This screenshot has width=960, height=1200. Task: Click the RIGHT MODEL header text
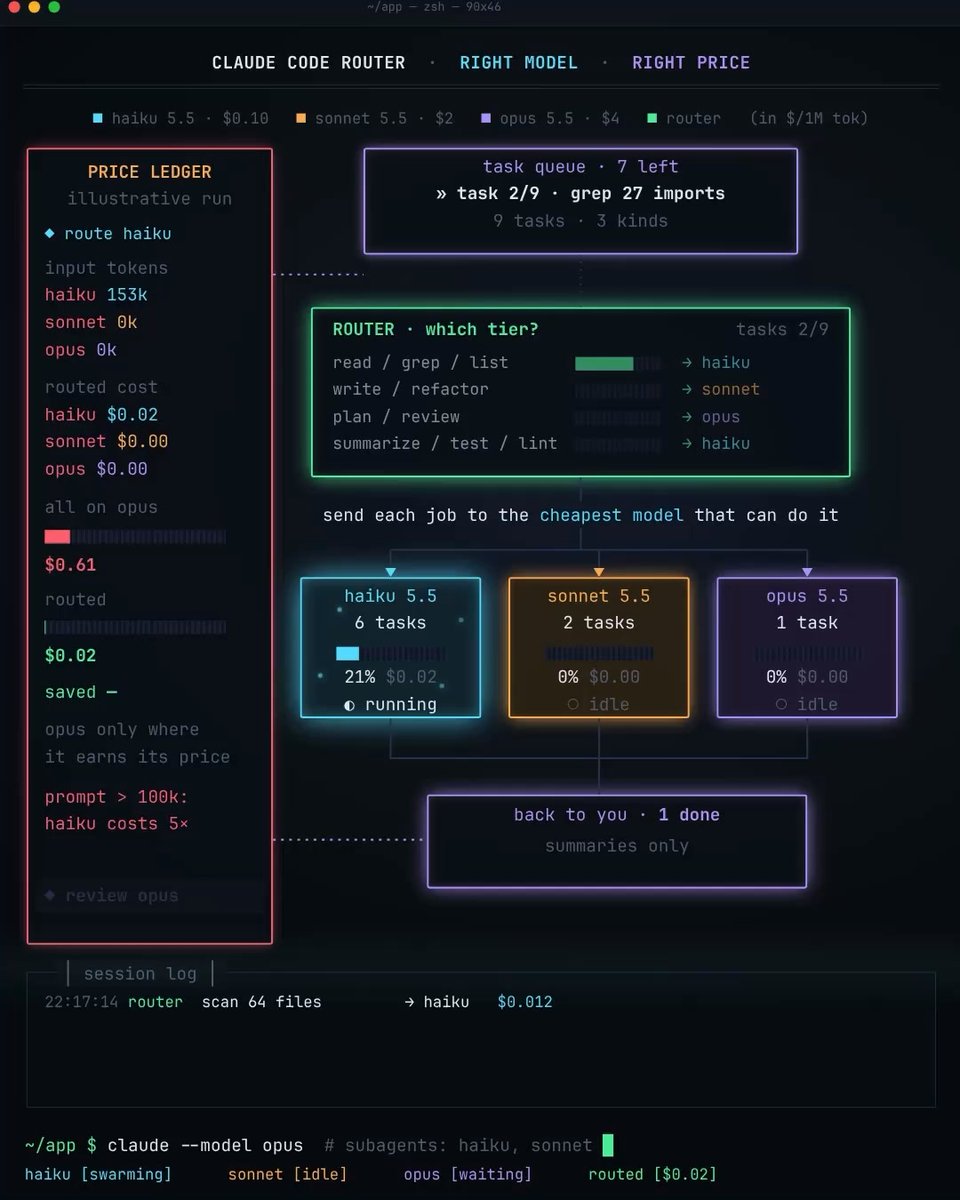point(519,62)
